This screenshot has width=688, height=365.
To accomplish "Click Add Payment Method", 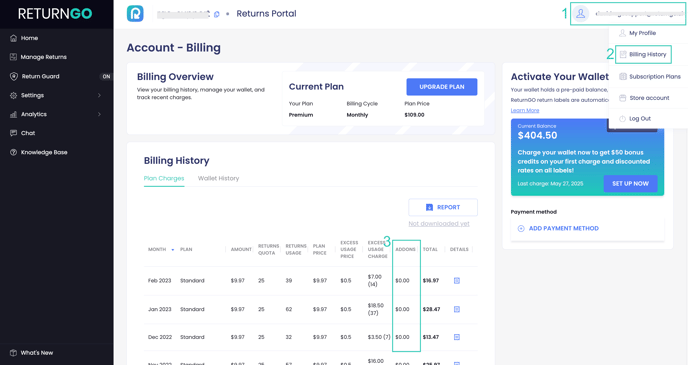I will coord(559,228).
